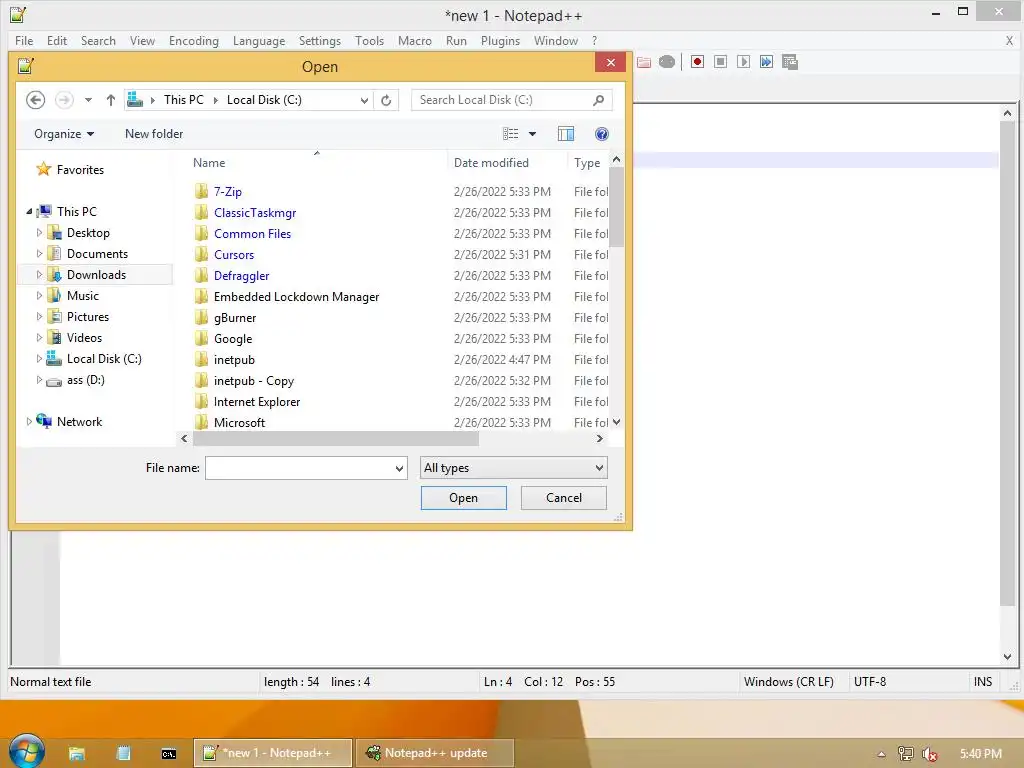1024x768 pixels.
Task: Select the 7-Zip folder icon
Action: 202,191
